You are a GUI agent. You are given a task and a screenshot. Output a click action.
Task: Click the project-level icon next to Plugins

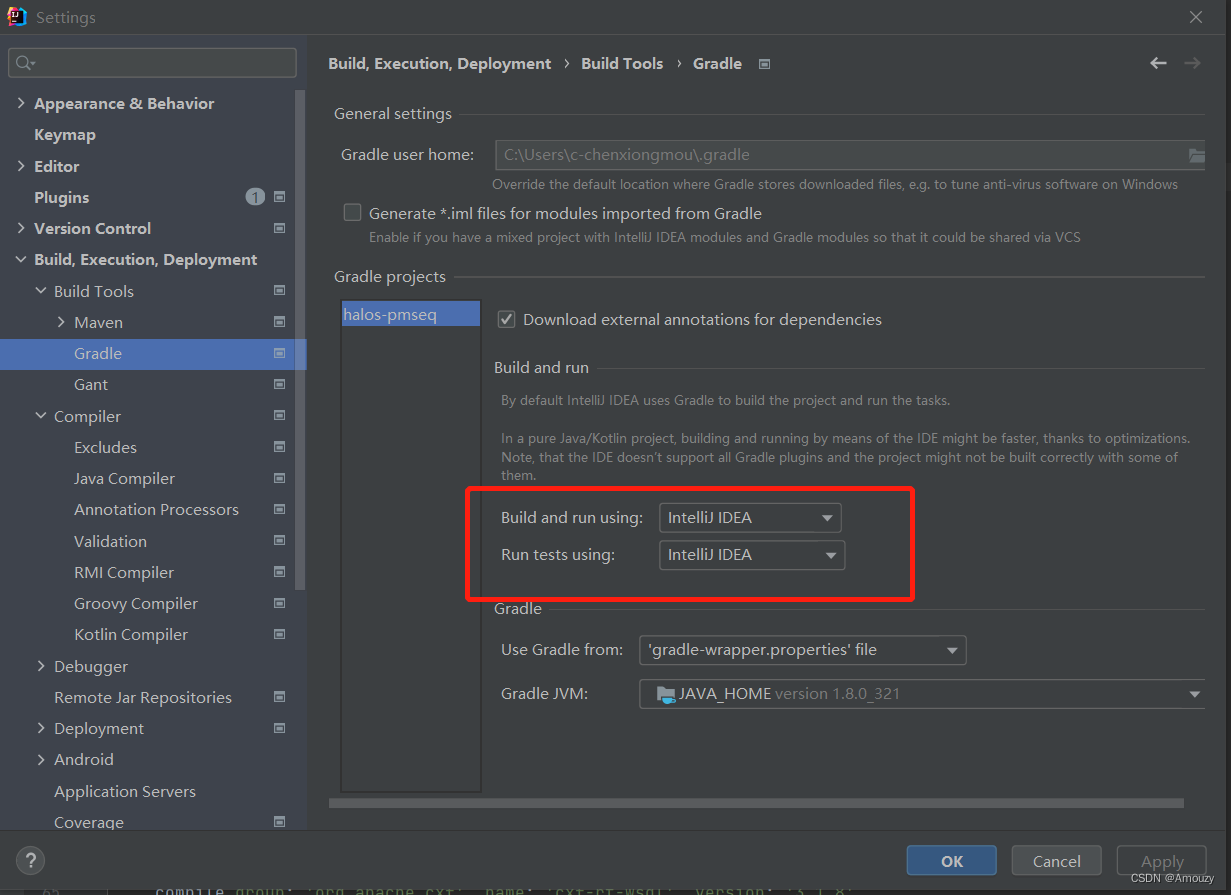click(280, 197)
